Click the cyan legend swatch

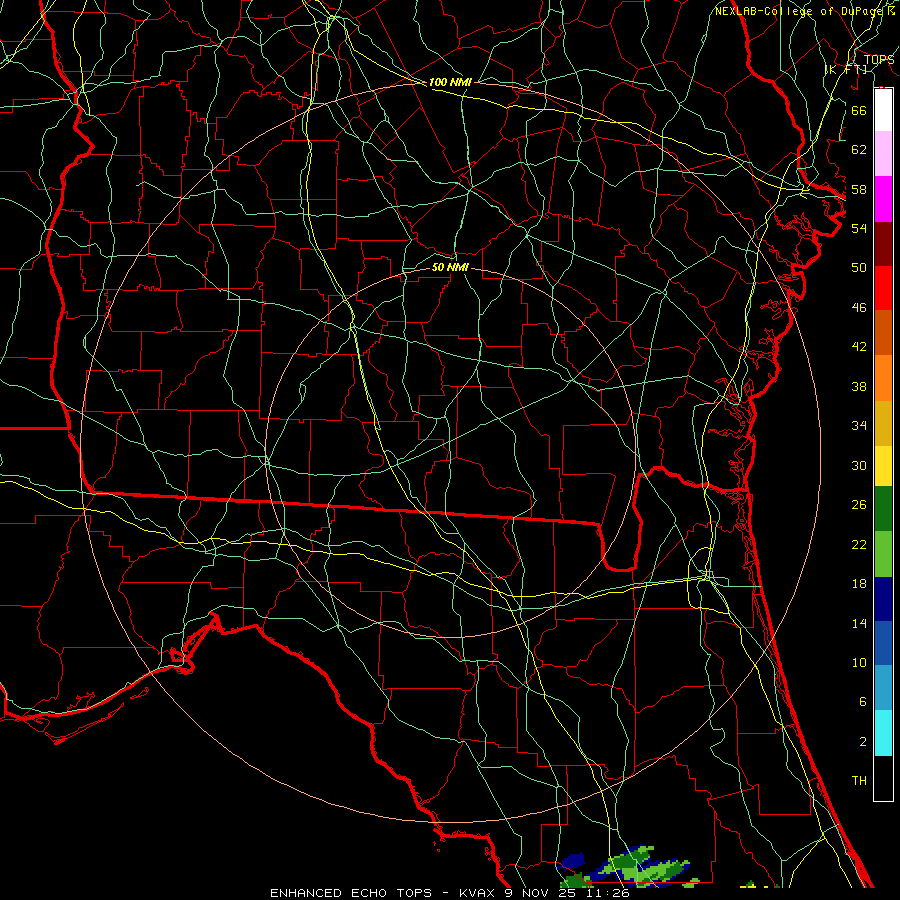point(883,733)
